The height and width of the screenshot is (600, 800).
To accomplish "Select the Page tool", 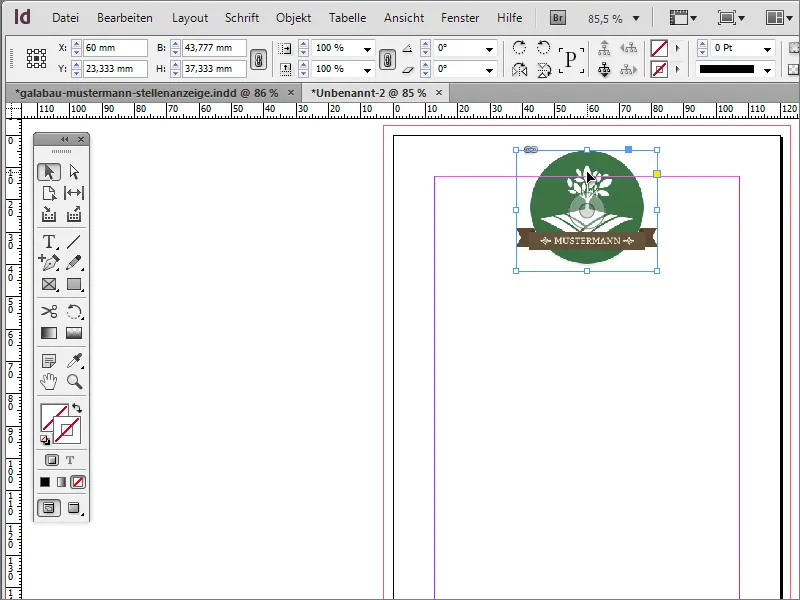I will point(49,193).
